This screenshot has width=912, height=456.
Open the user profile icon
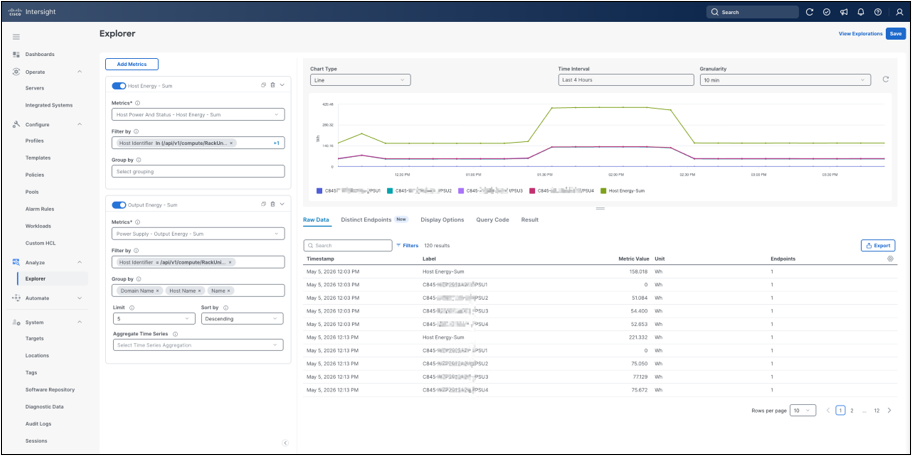pyautogui.click(x=899, y=12)
